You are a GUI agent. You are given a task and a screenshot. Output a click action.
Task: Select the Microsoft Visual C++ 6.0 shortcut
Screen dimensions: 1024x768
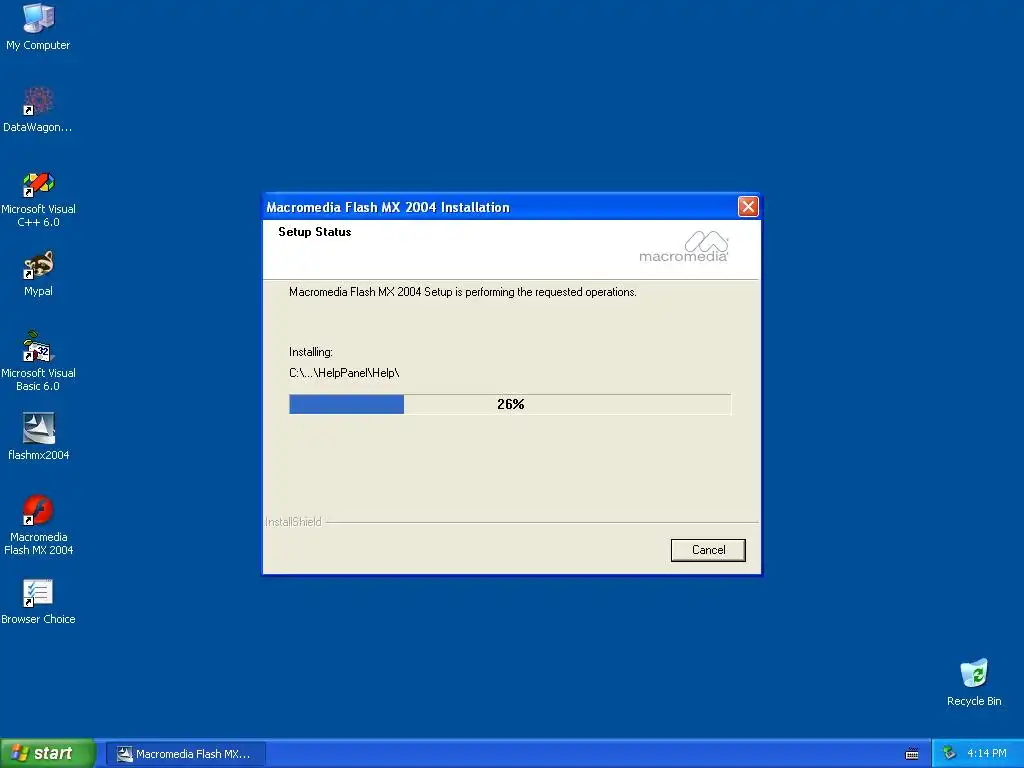(x=38, y=199)
